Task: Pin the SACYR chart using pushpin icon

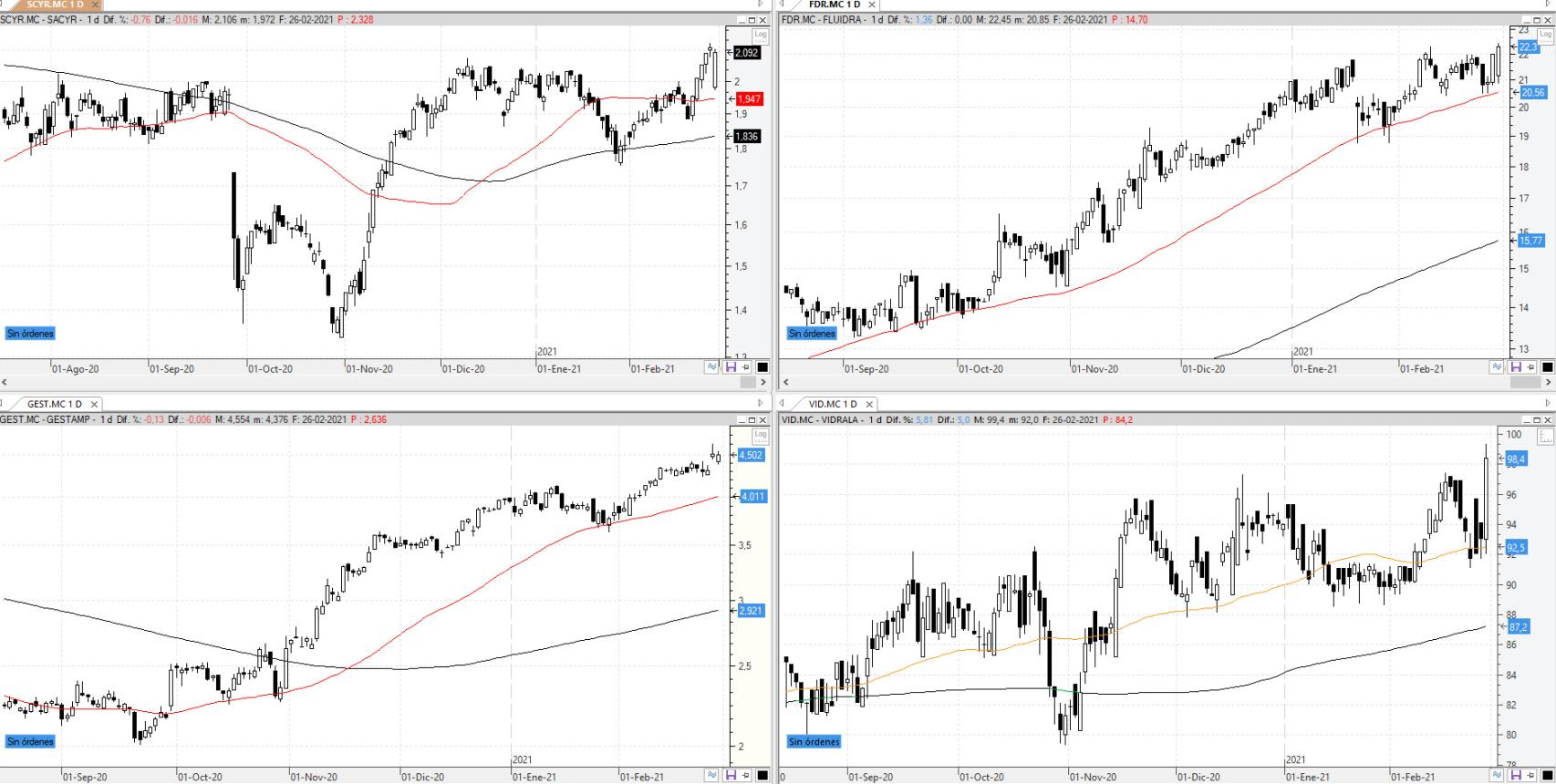Action: click(x=746, y=367)
